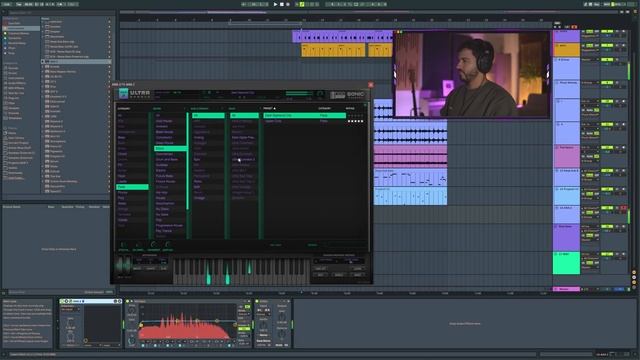Click the loop brace above arrangement timeline
640x360 pixels.
click(265, 24)
